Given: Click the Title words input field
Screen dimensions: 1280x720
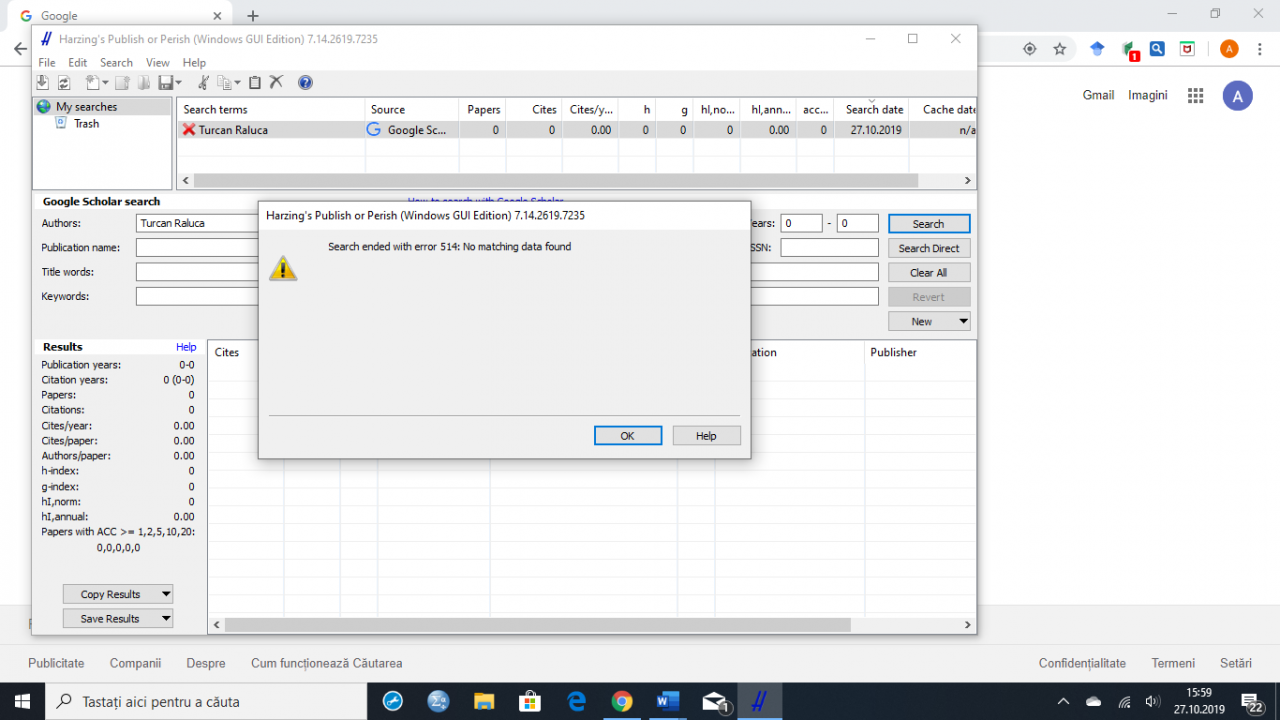Looking at the screenshot, I should tap(196, 272).
